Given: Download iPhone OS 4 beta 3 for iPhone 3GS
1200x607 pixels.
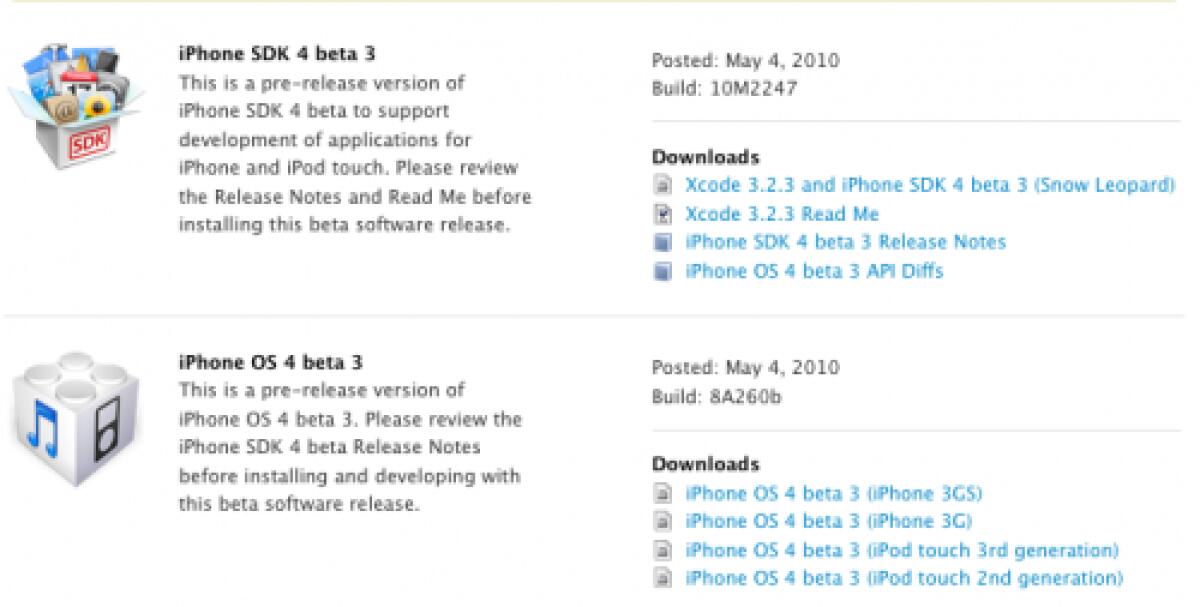Looking at the screenshot, I should pyautogui.click(x=835, y=493).
